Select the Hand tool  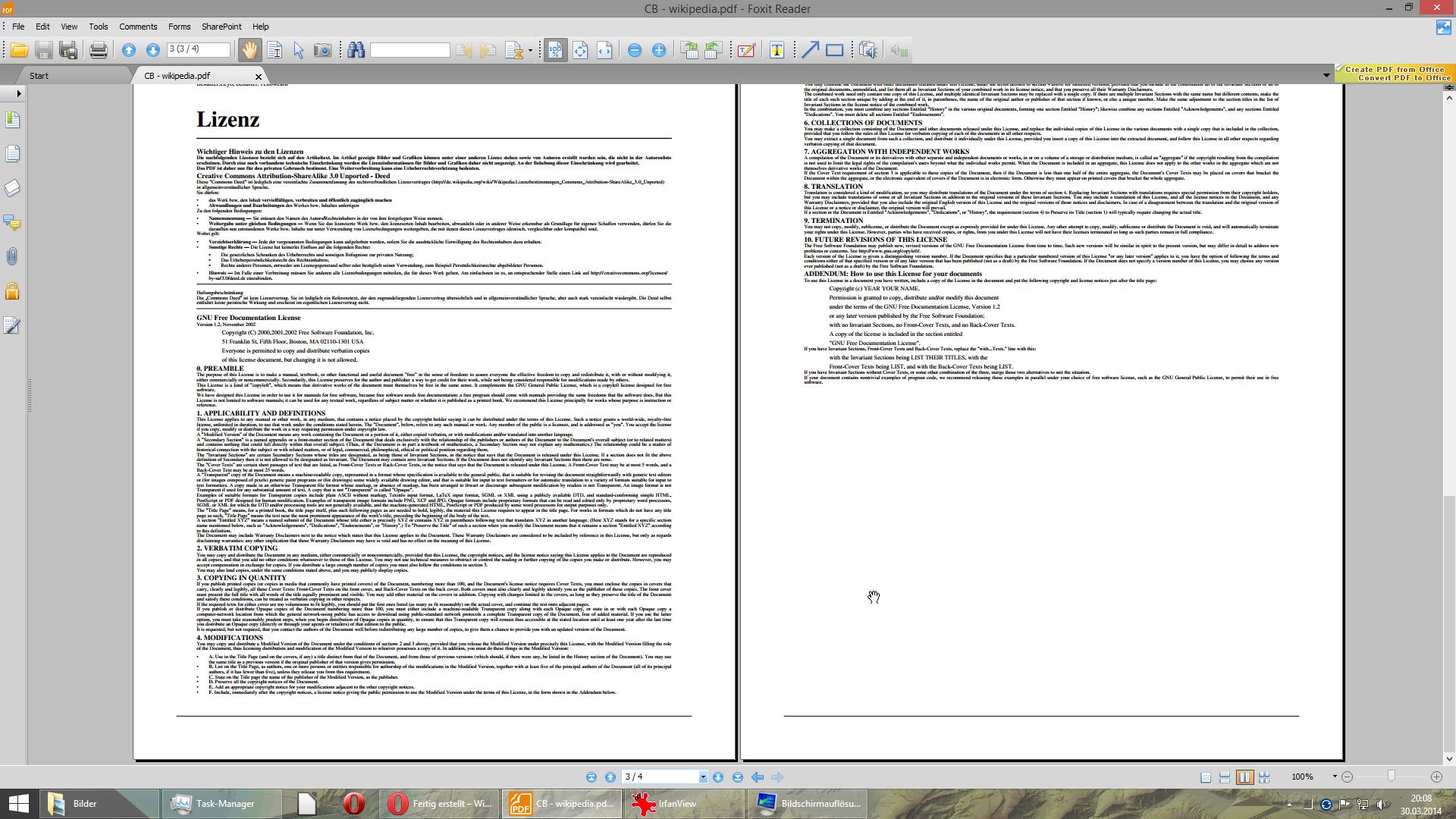[x=249, y=51]
